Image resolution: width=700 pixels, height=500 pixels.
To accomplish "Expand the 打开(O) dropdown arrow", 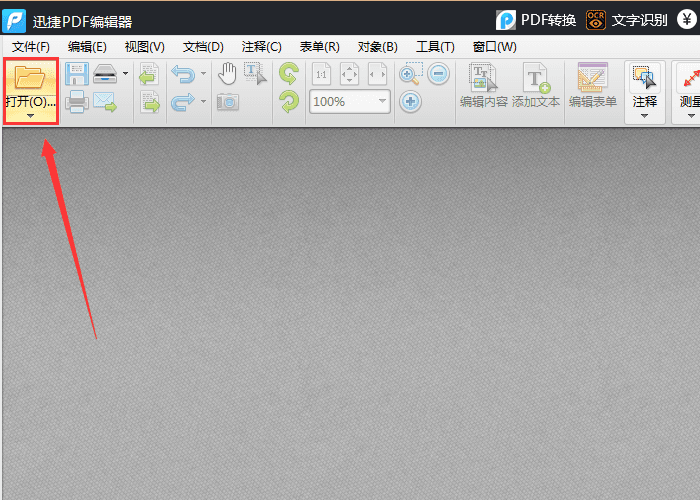I will (30, 116).
